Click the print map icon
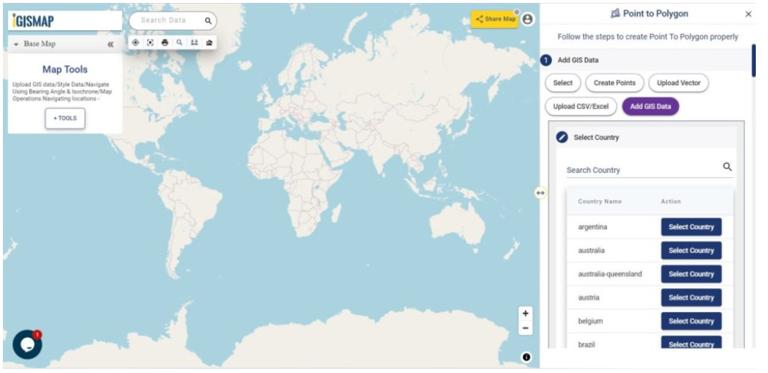The image size is (768, 373). pyautogui.click(x=165, y=43)
